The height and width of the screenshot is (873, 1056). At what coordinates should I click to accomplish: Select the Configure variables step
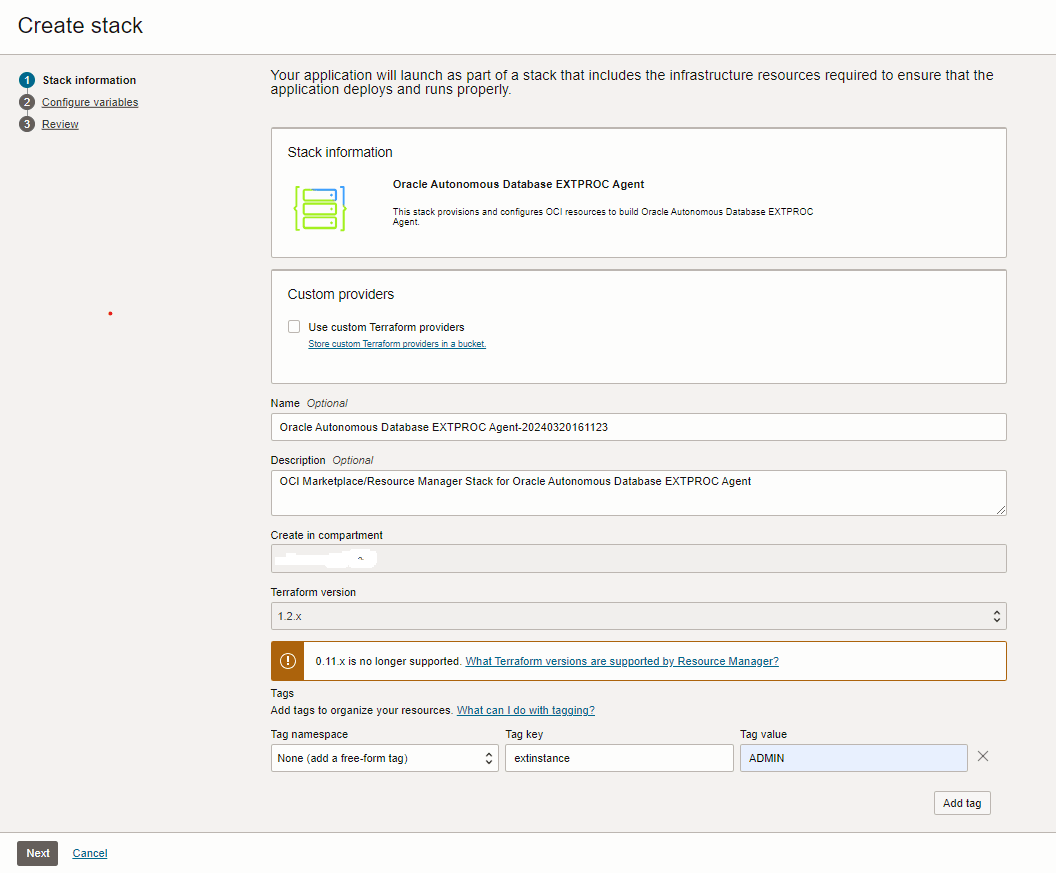pos(89,102)
